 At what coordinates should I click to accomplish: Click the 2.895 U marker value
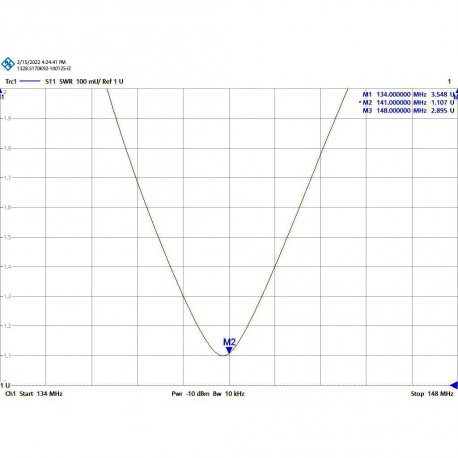443,111
